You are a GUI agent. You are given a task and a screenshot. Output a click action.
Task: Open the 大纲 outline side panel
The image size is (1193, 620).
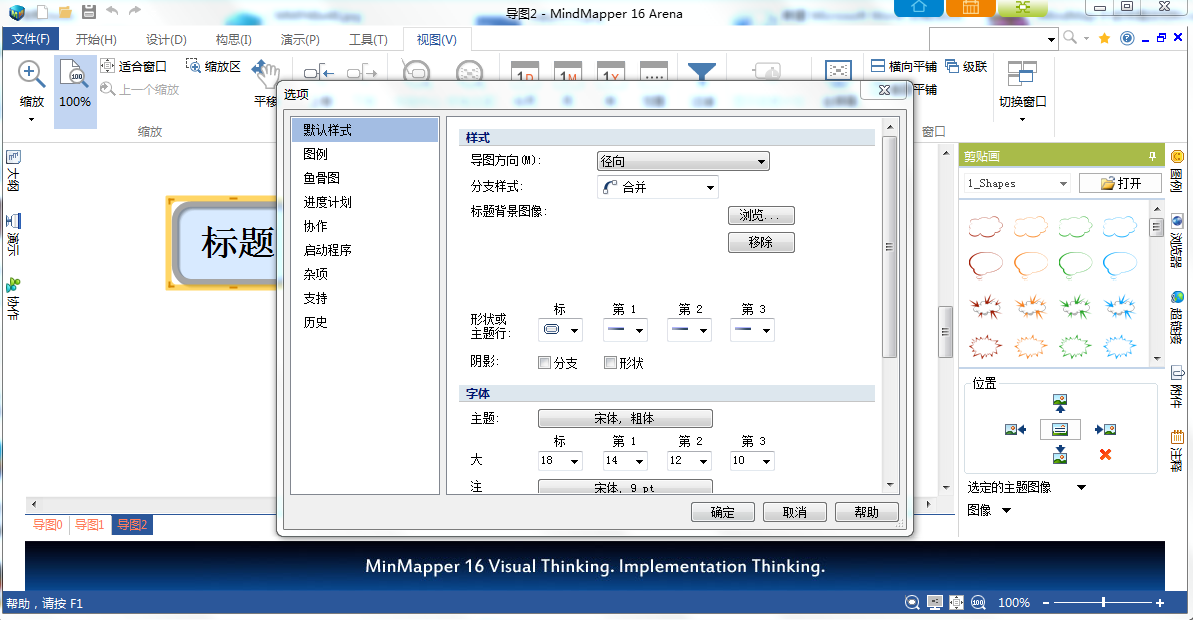13,171
